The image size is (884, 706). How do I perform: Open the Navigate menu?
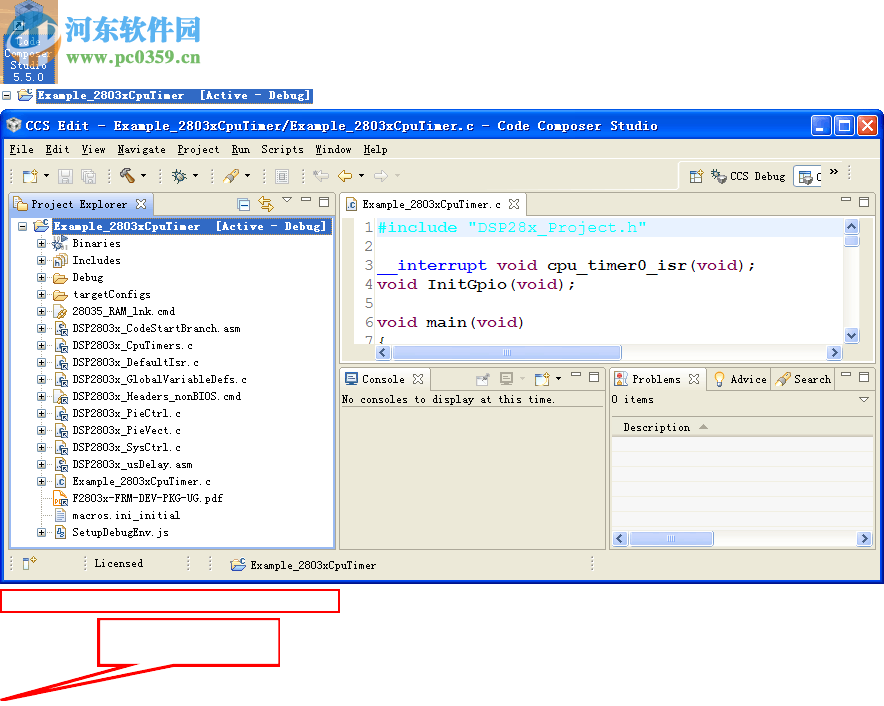point(142,149)
